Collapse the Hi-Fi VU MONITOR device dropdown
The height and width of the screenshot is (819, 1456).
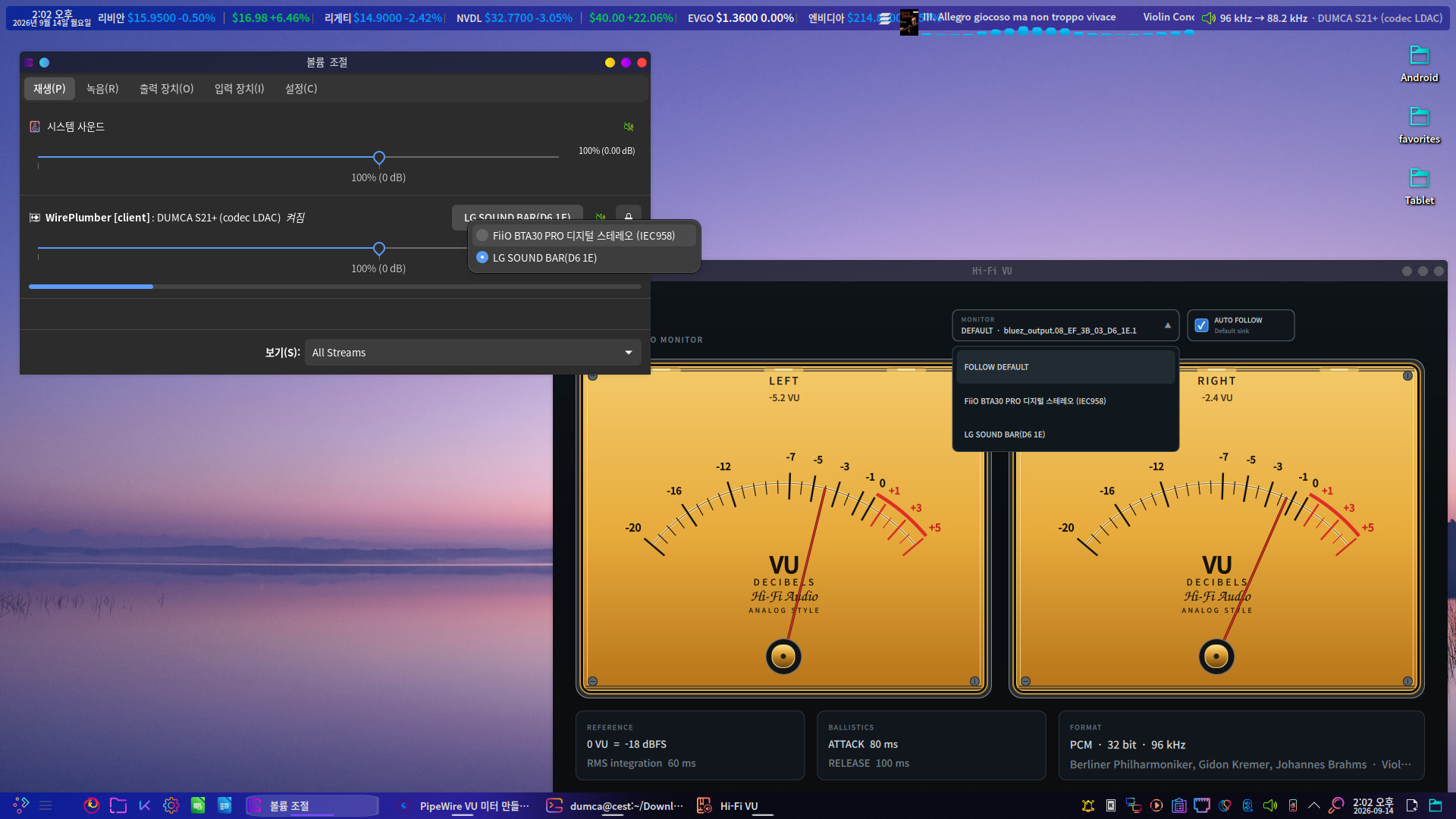click(1065, 325)
